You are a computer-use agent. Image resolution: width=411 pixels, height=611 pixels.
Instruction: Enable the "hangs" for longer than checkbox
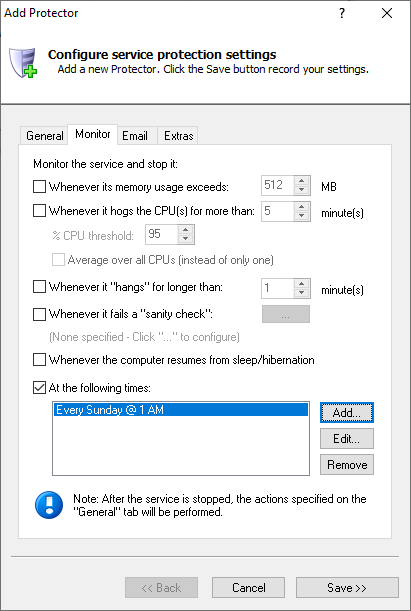tap(39, 287)
